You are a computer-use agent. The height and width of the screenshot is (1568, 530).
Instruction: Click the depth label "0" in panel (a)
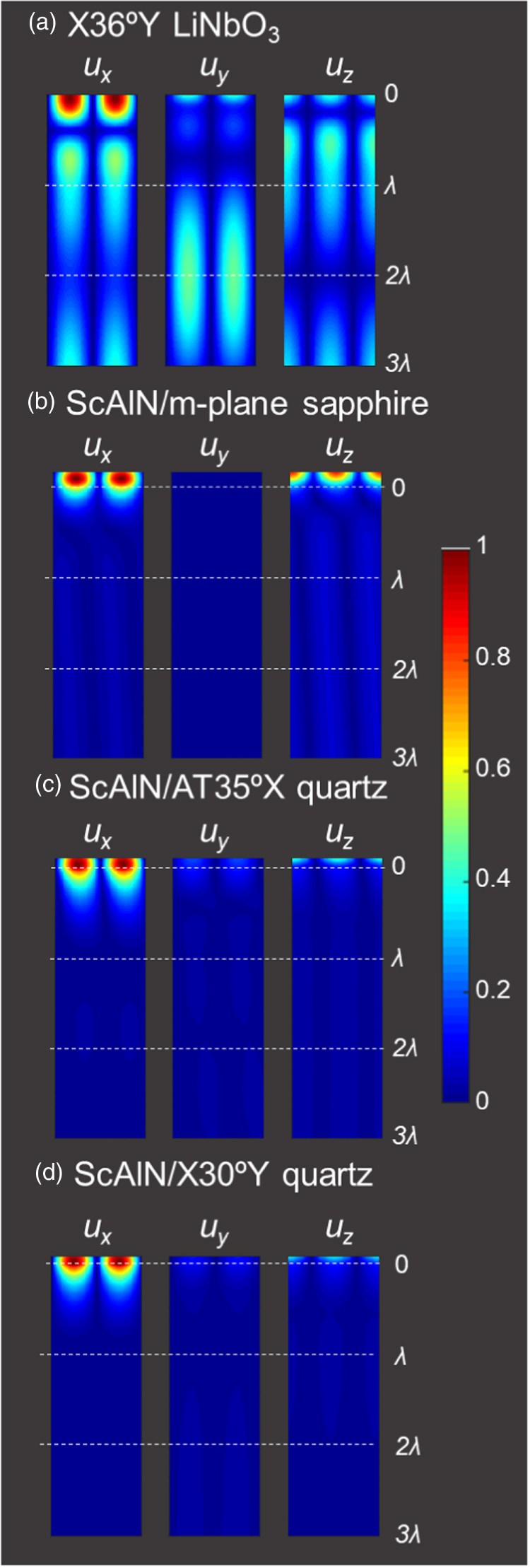click(391, 93)
